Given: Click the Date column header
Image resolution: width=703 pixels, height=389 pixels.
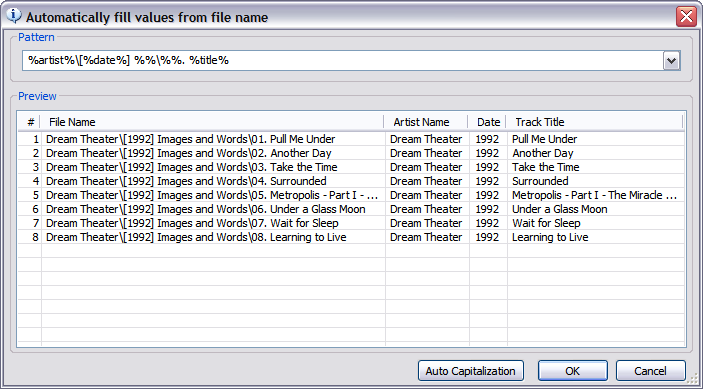Looking at the screenshot, I should point(487,122).
